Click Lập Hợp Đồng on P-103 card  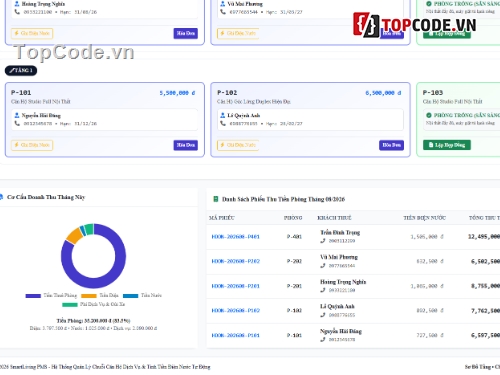coord(447,145)
